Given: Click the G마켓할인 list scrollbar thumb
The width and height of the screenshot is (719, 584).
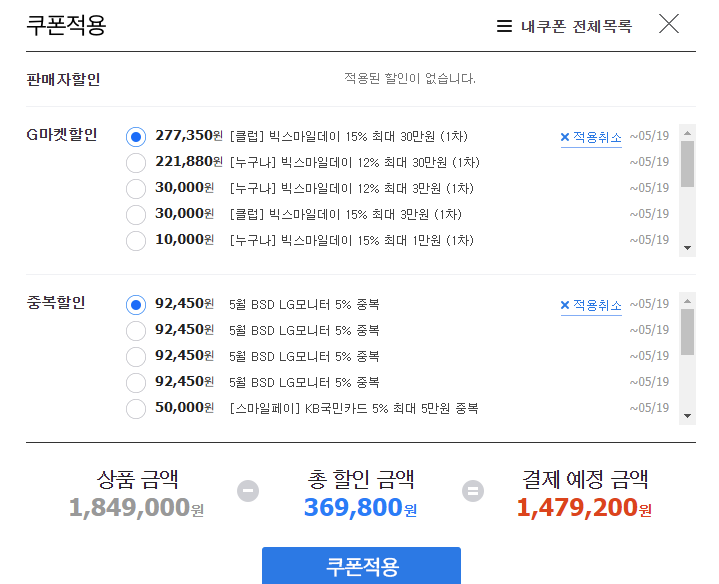Looking at the screenshot, I should point(687,164).
